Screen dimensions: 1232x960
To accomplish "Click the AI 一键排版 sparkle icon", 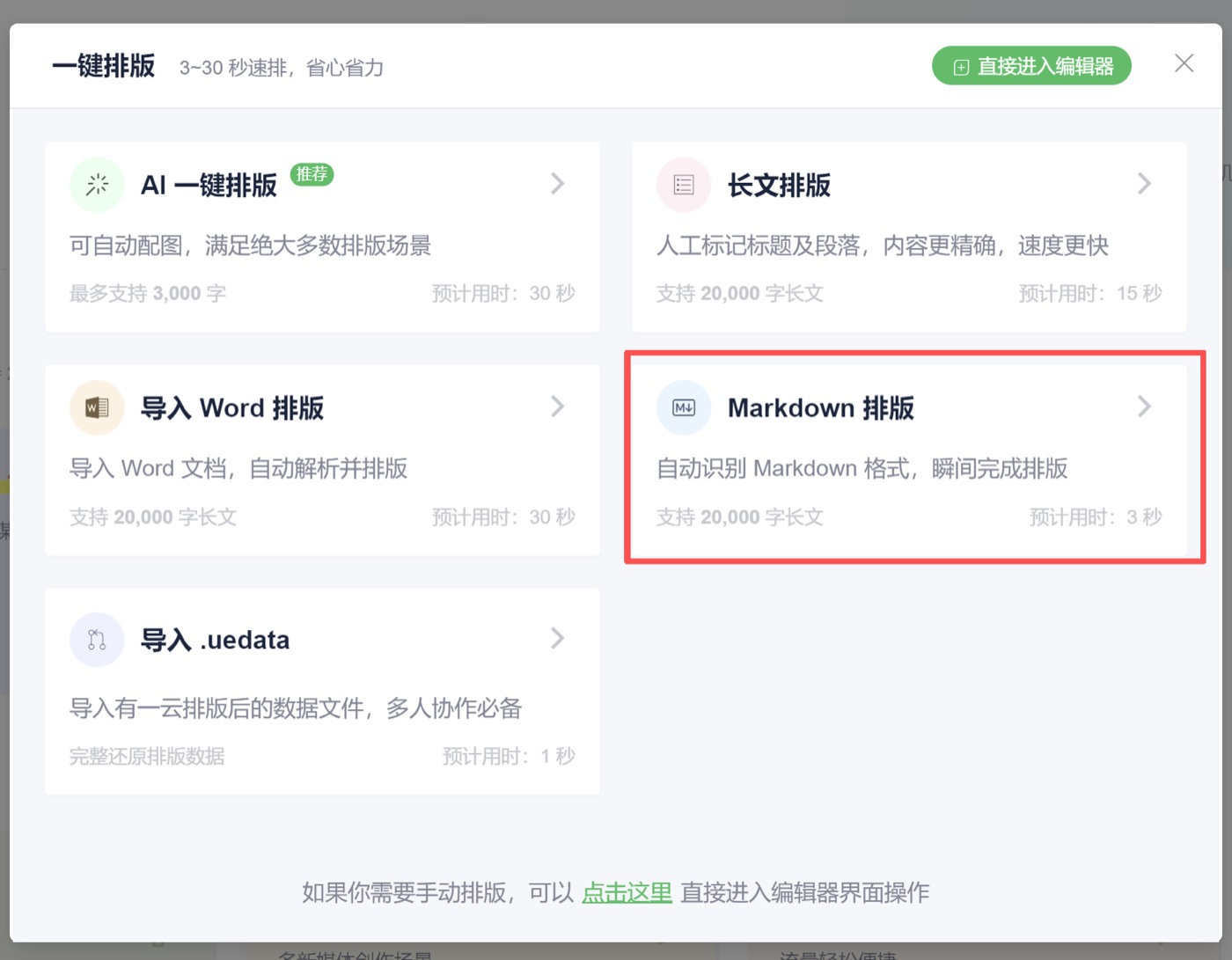I will click(97, 185).
